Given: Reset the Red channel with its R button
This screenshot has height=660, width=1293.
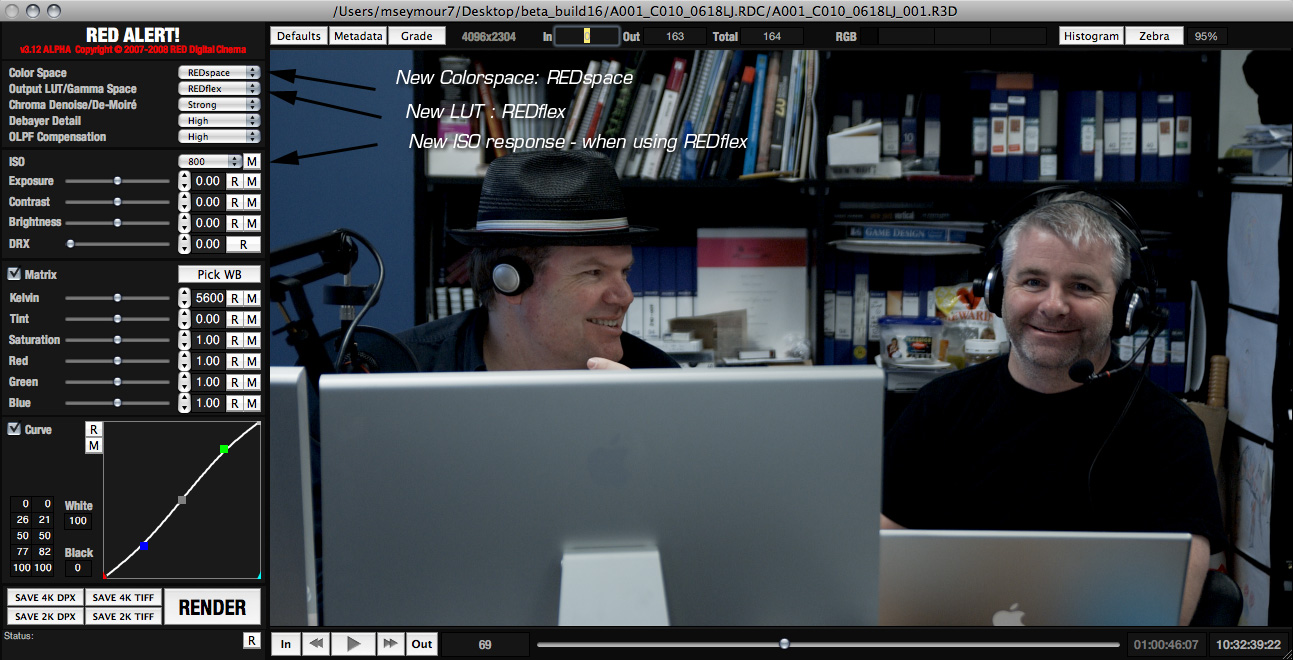Looking at the screenshot, I should [234, 361].
